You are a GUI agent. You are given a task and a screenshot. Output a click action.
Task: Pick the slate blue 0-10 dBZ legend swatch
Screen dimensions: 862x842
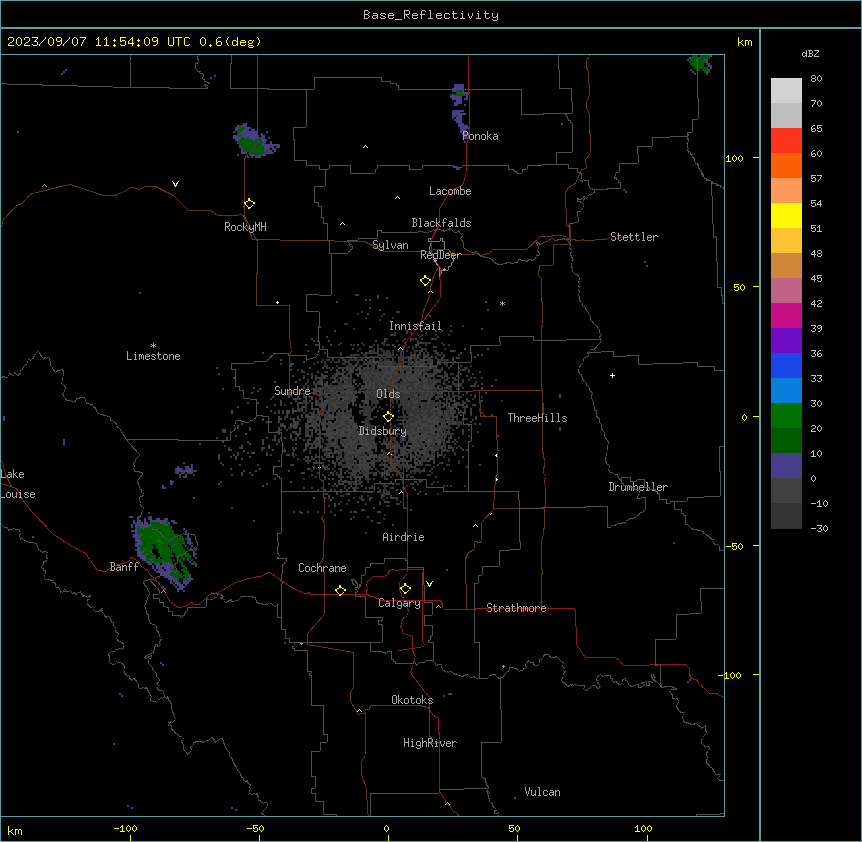(x=786, y=466)
